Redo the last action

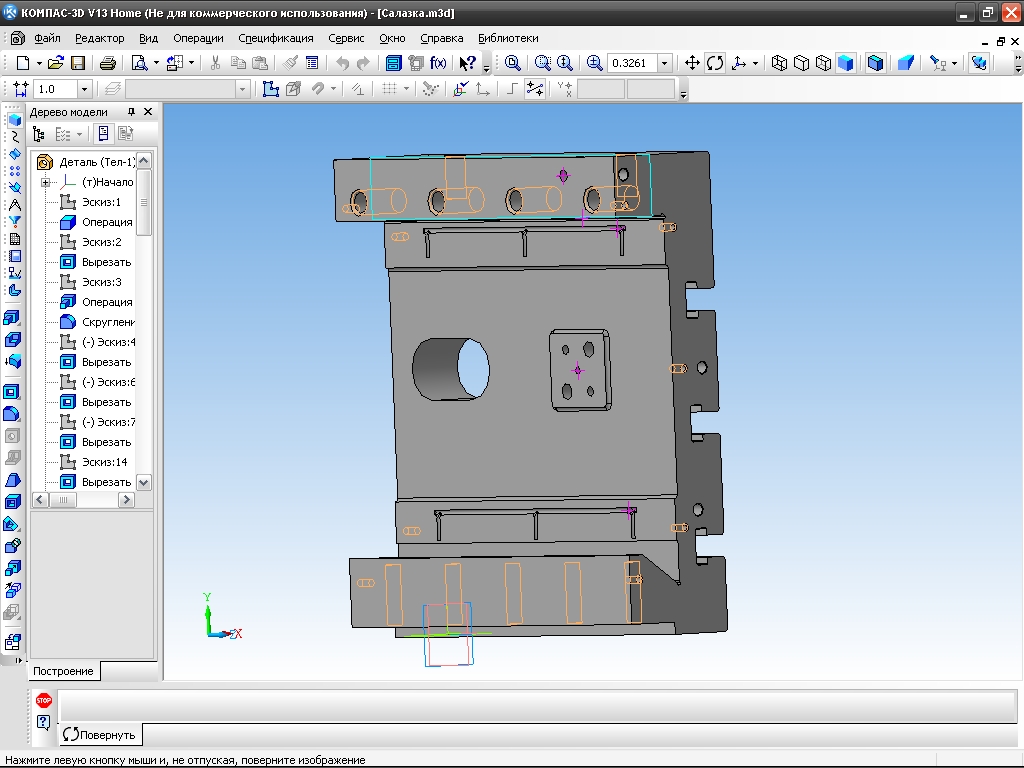pos(364,63)
